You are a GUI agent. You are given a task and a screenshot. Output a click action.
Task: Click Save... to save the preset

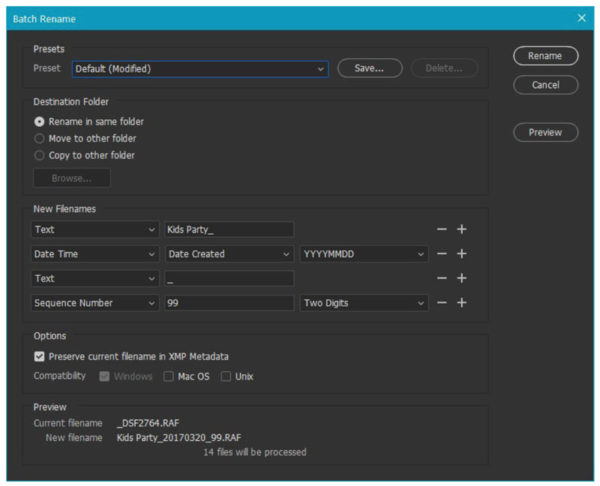point(370,68)
